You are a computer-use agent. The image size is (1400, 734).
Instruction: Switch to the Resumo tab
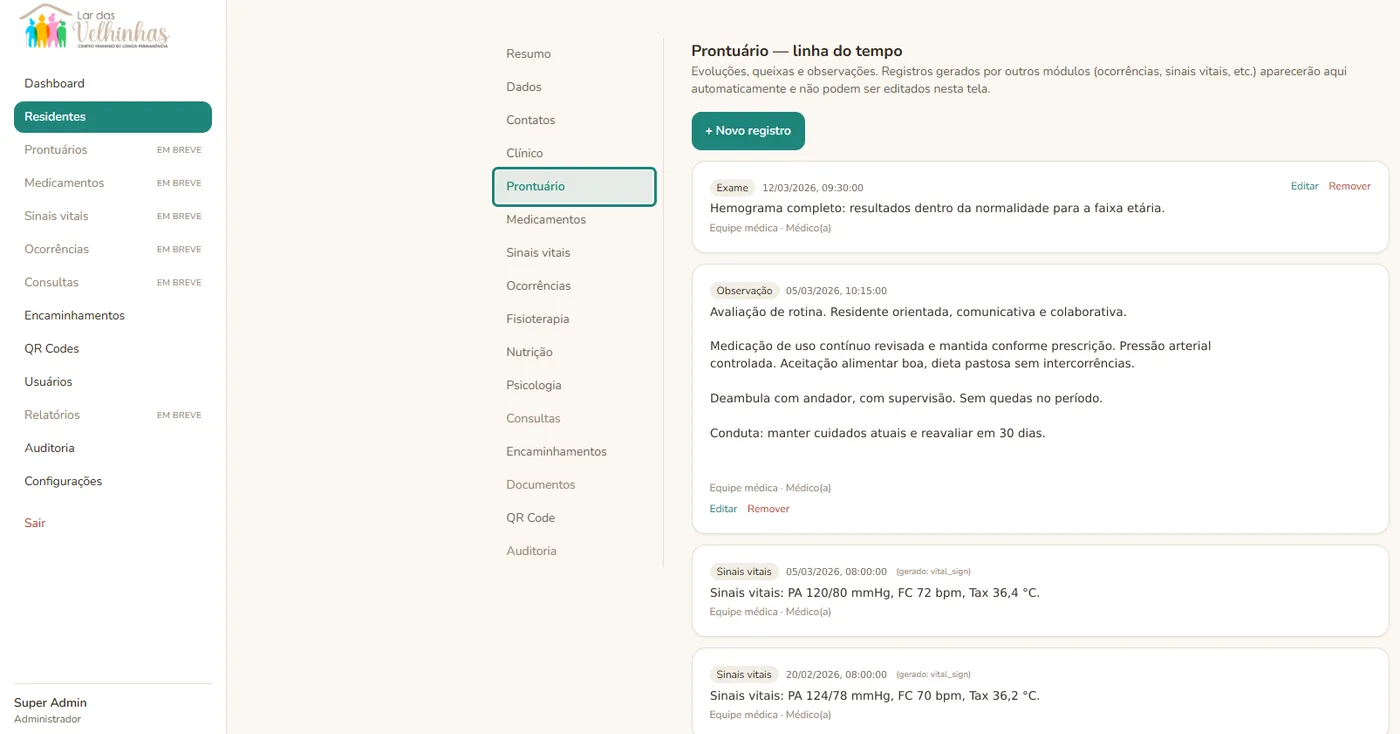click(574, 54)
